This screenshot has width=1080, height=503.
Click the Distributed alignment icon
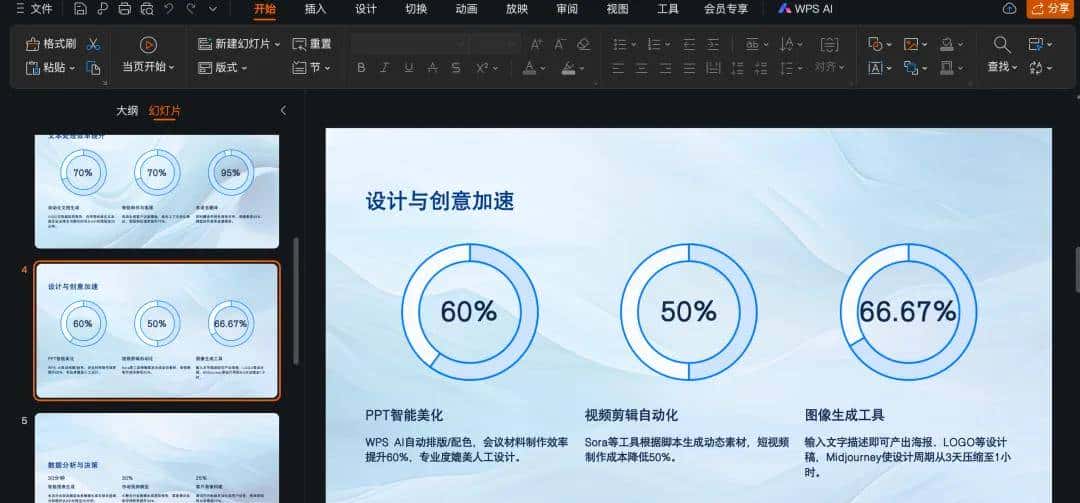click(714, 68)
